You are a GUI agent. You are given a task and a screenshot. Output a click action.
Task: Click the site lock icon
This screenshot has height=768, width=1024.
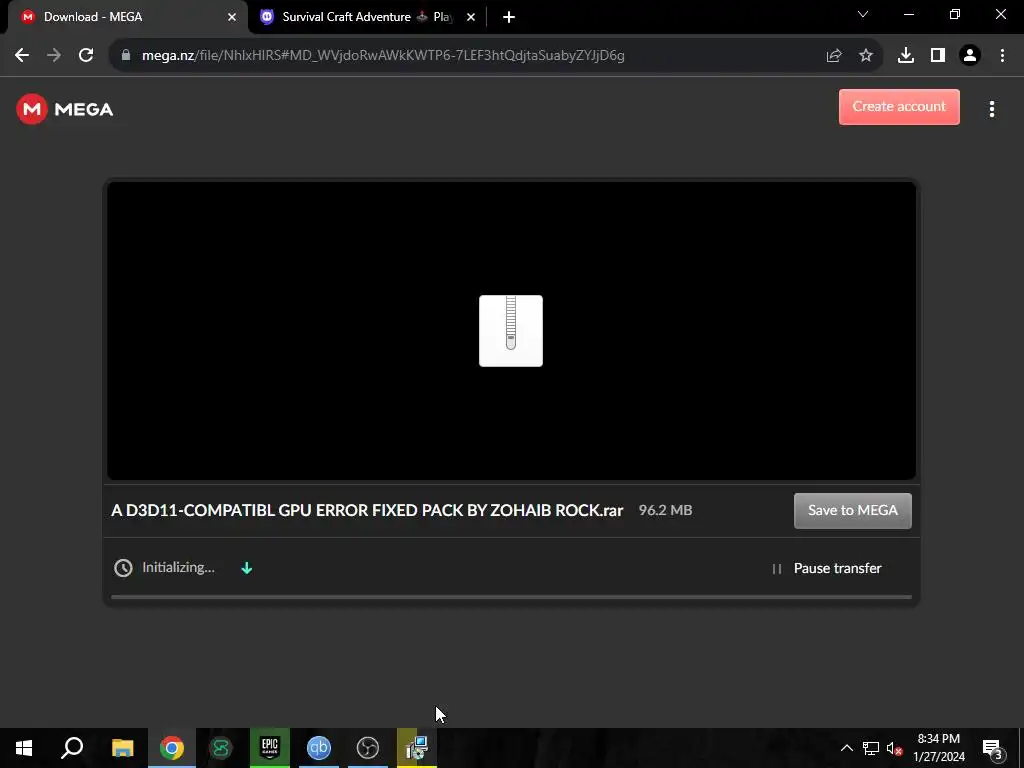point(126,56)
